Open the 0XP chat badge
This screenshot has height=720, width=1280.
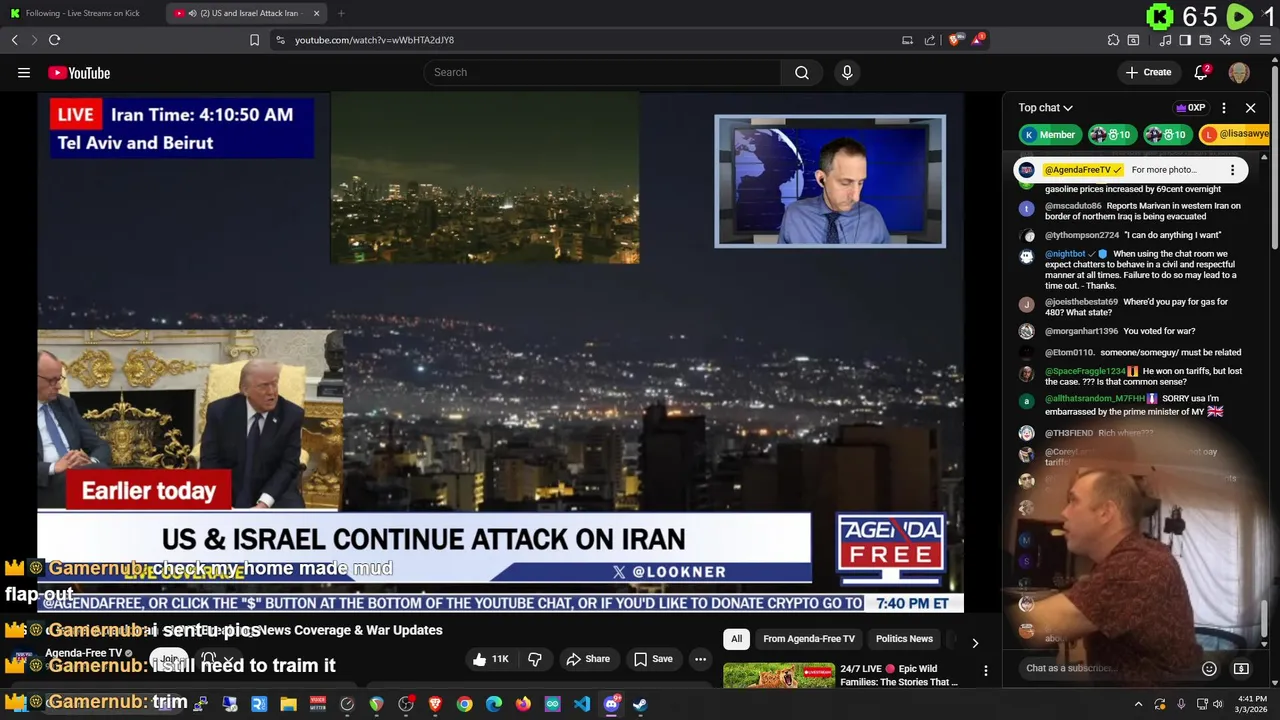[1190, 108]
